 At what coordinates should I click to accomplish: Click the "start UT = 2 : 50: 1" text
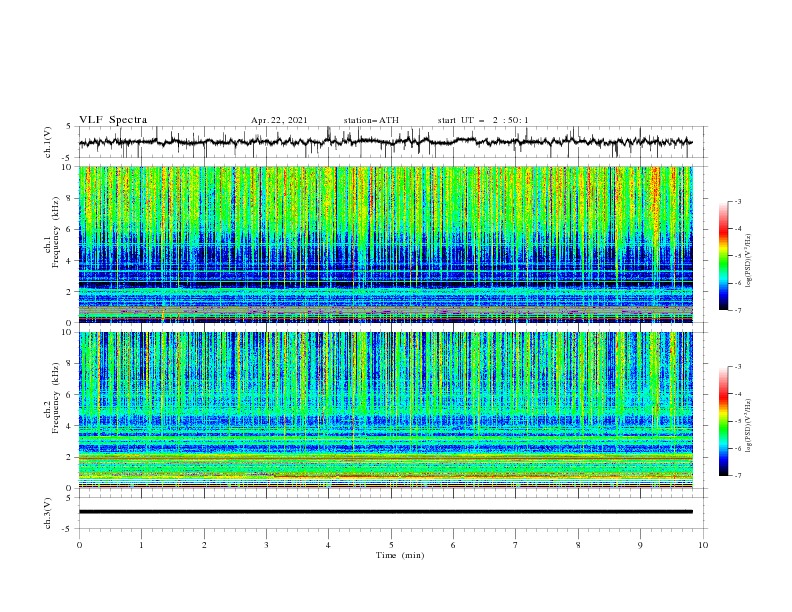click(483, 120)
